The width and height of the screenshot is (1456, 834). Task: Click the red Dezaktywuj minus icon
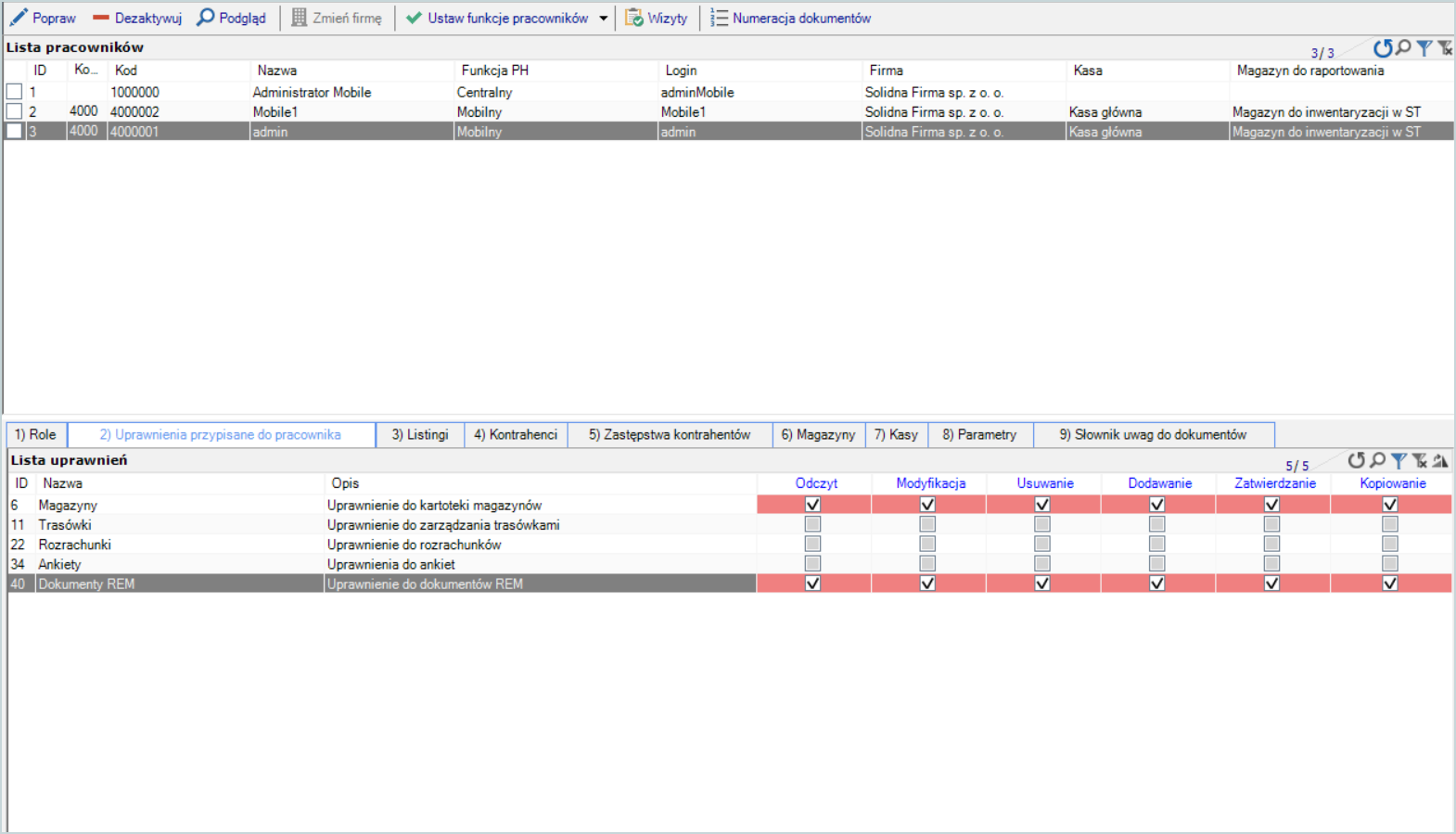click(101, 18)
